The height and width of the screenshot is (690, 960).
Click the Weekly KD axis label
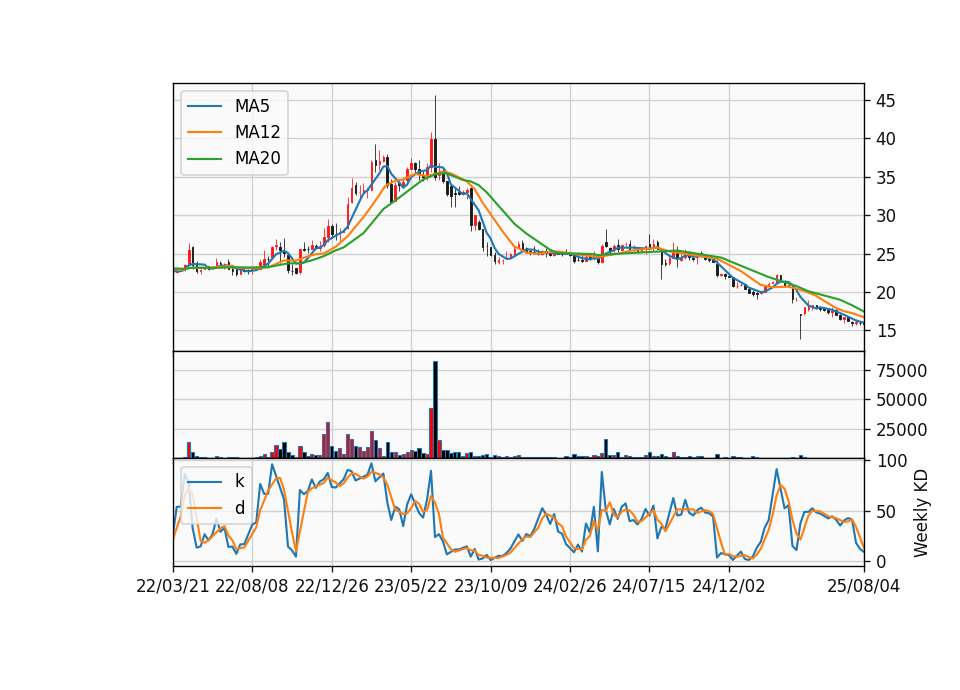[921, 513]
